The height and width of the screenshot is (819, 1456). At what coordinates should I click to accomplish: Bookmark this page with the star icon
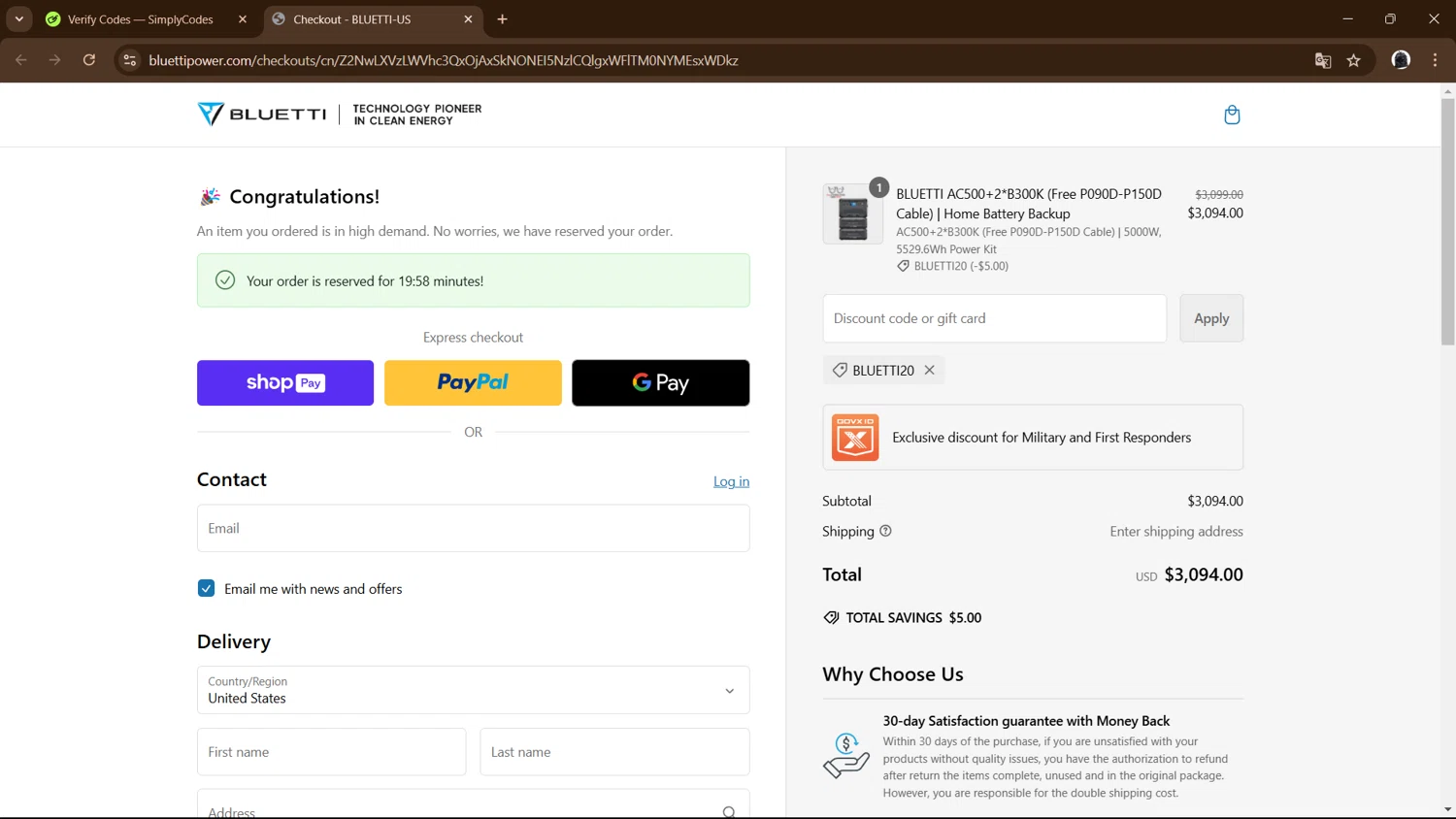pos(1354,60)
